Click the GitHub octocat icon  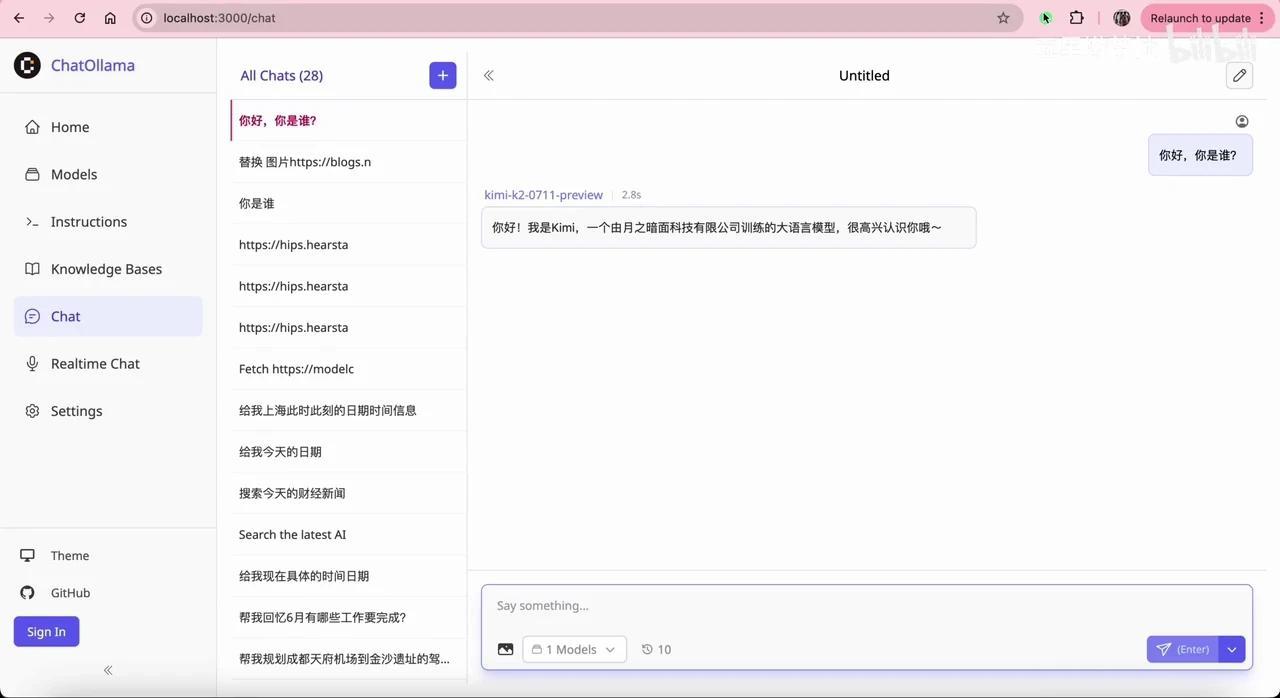[x=28, y=593]
